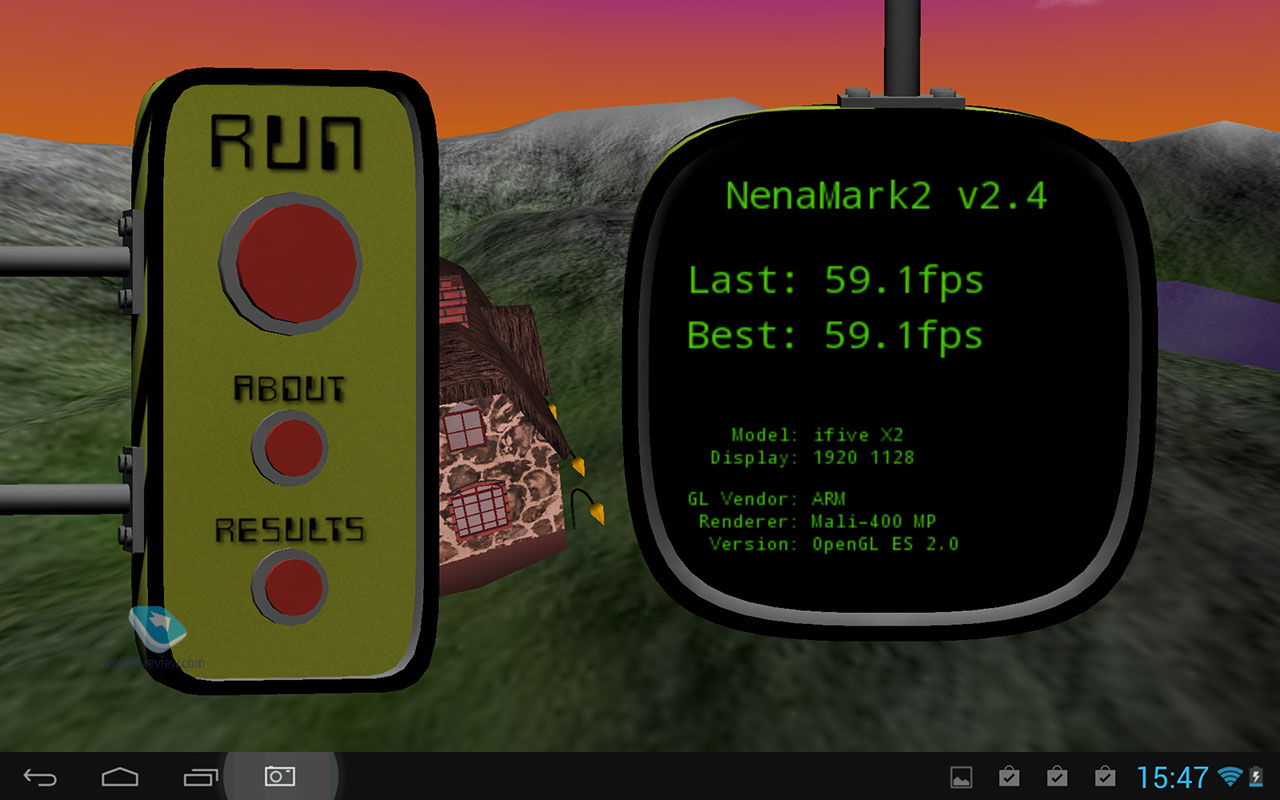Select the 'Renderer: Mali-400 MP' line
Screen dimensions: 1280x800
point(817,521)
